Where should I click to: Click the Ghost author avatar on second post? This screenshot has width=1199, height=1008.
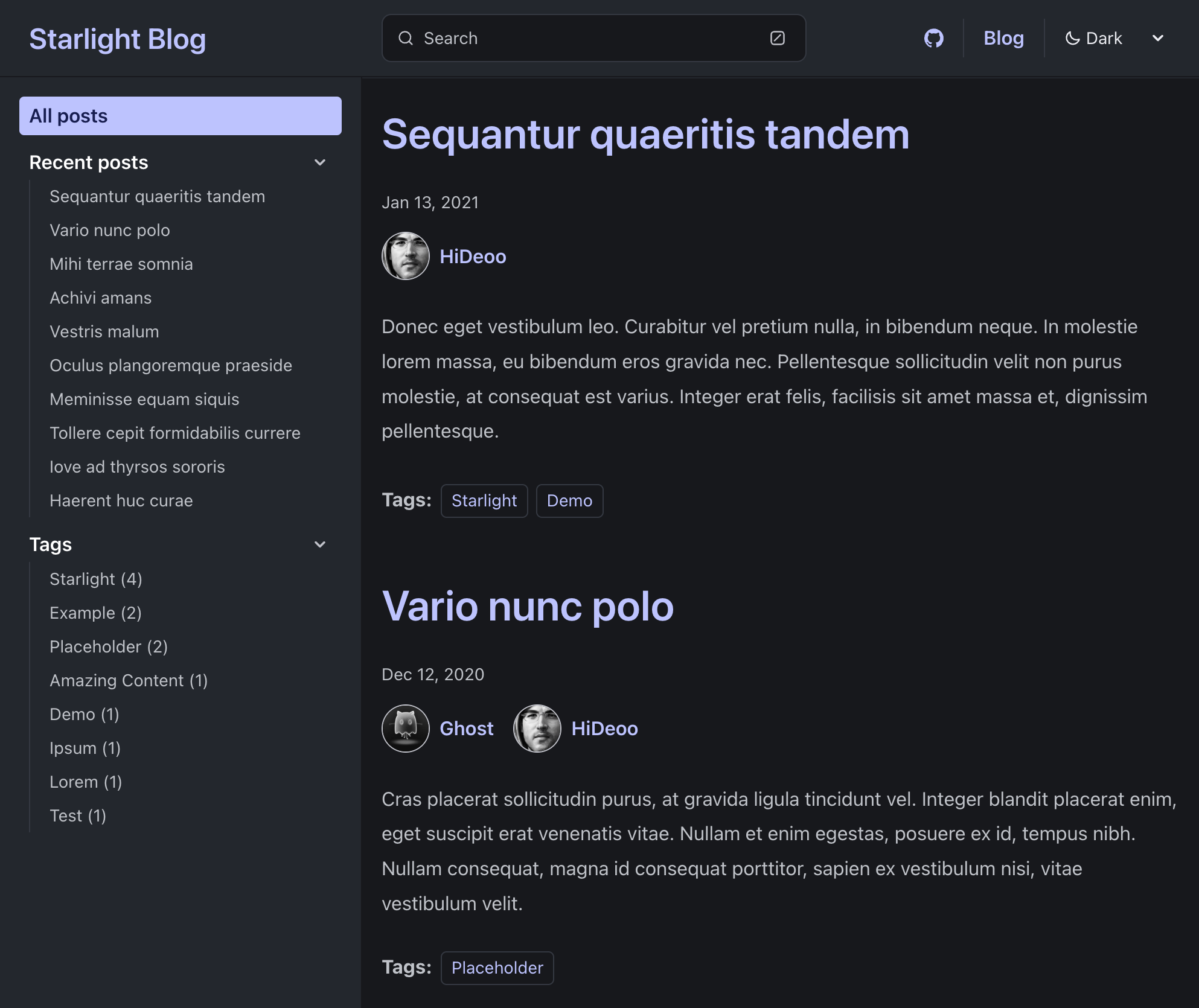405,728
